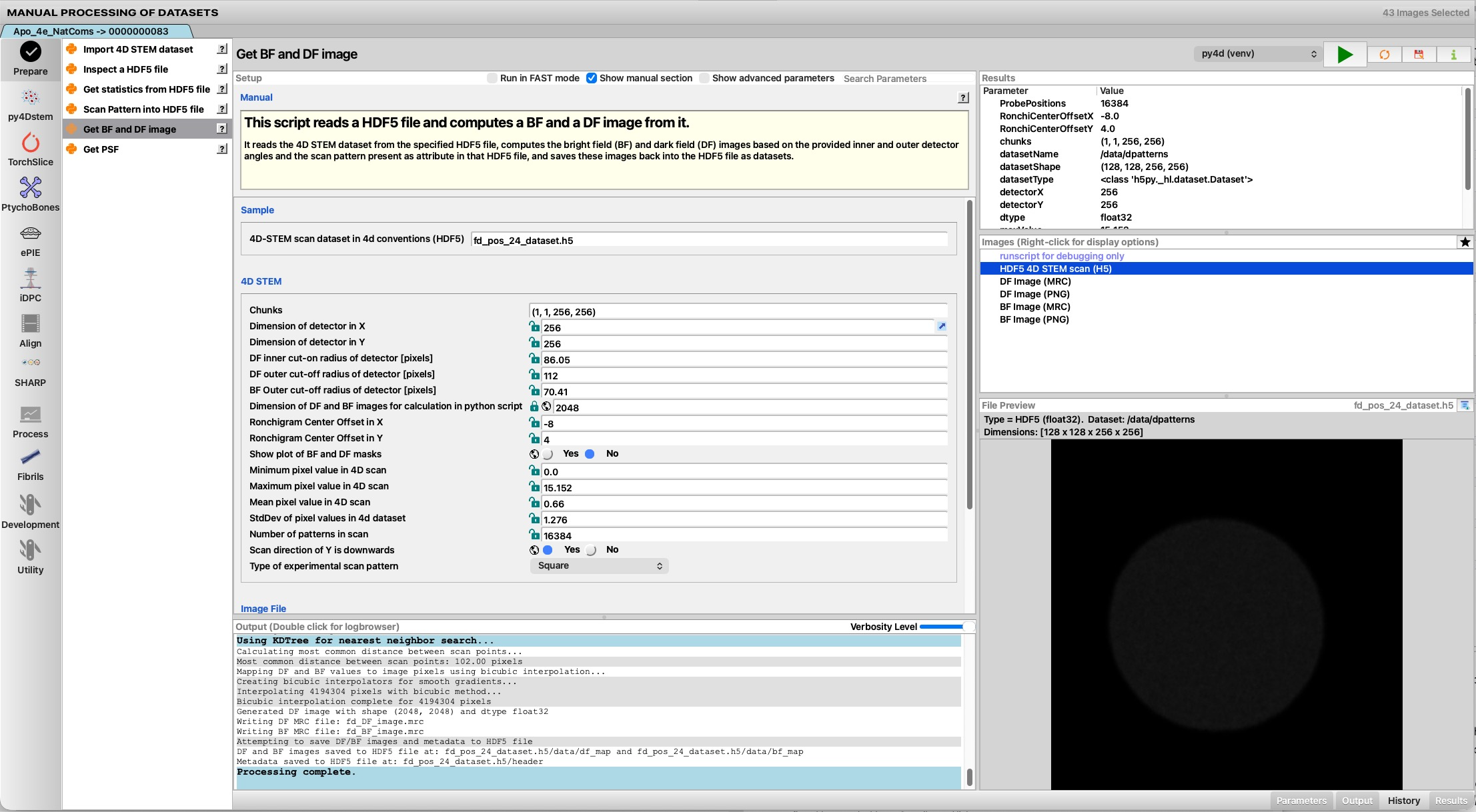Select BF Image (PNG) entry

(x=1034, y=319)
